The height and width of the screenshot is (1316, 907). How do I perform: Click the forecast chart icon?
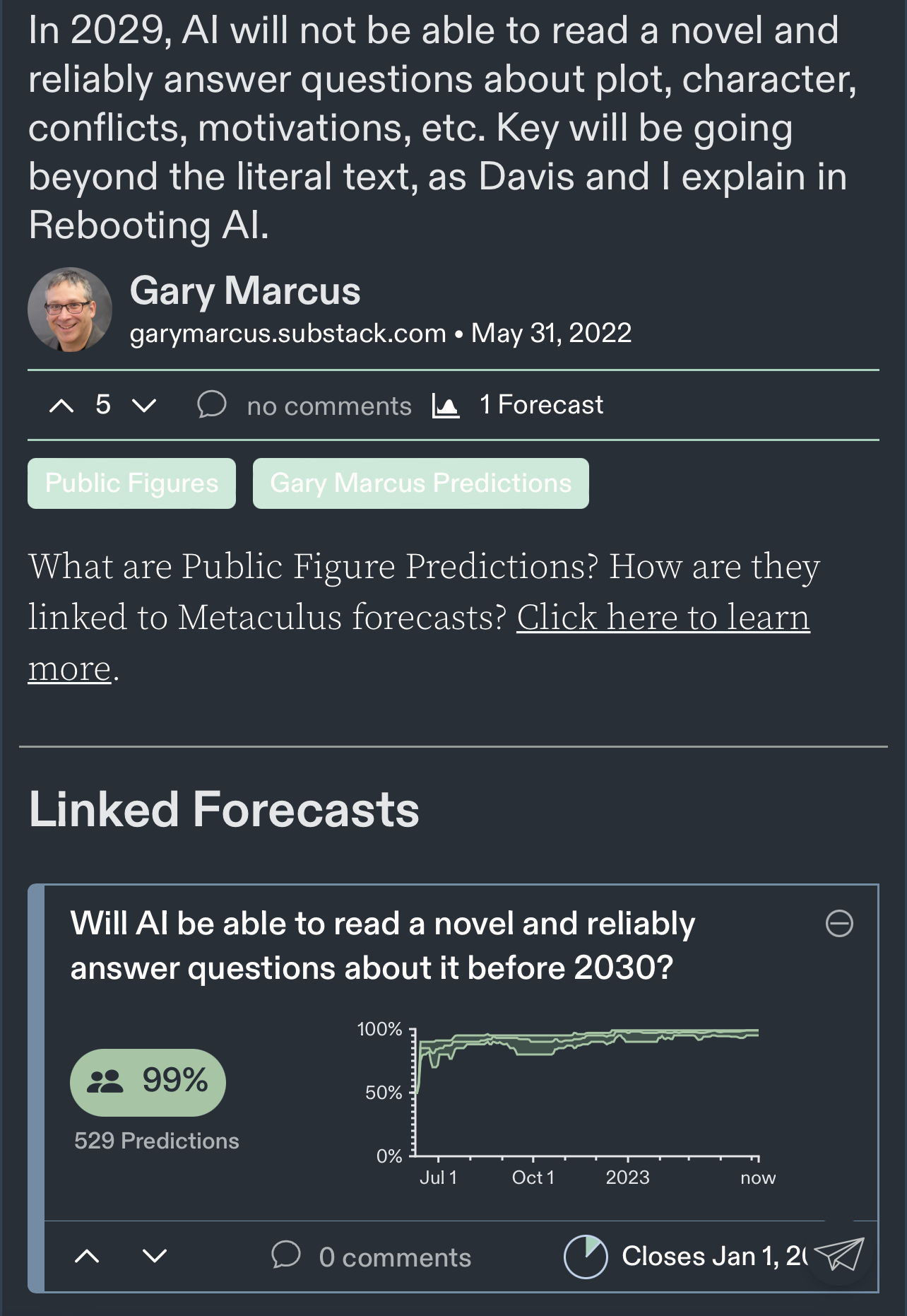point(446,406)
